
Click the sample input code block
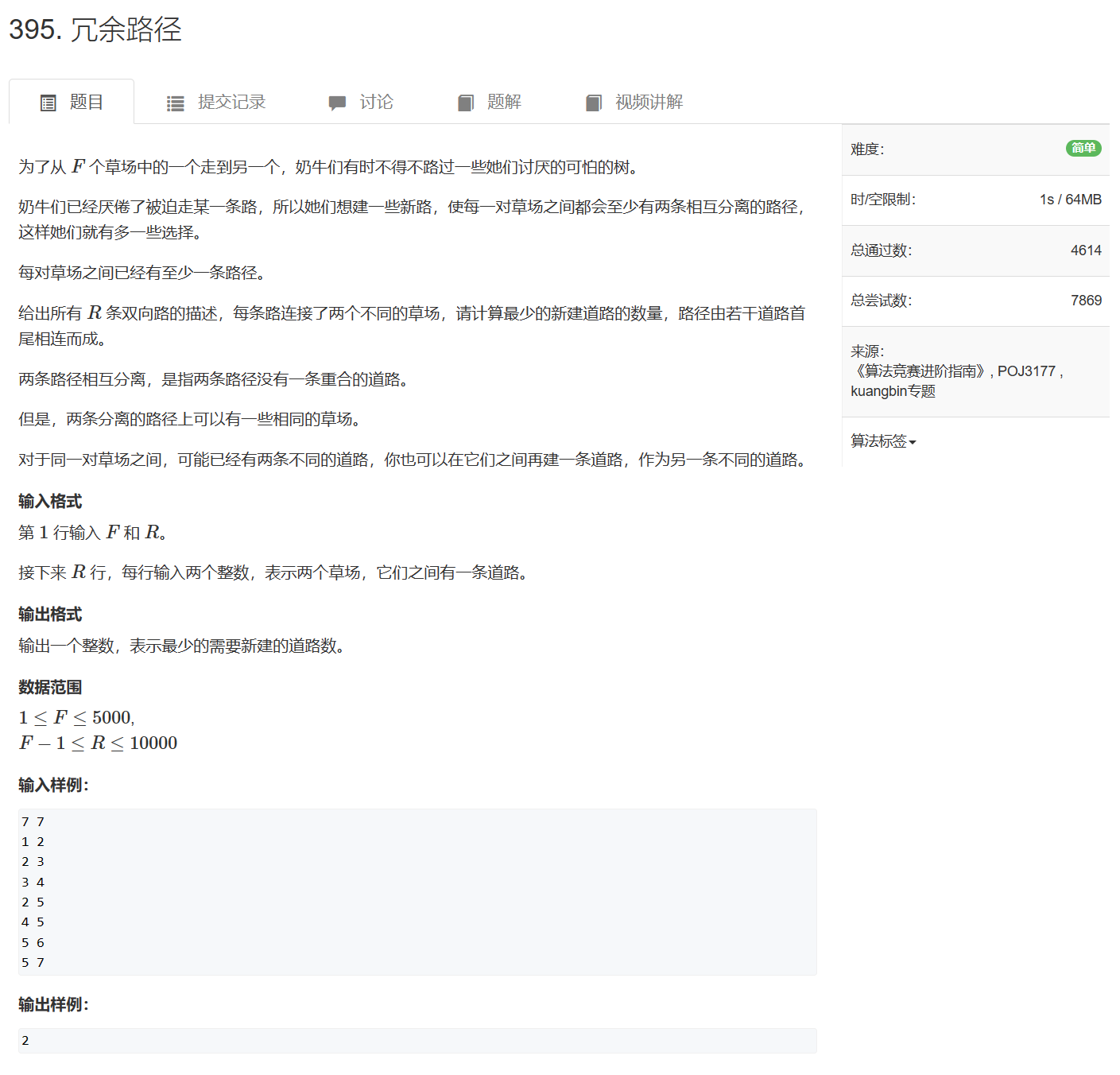point(417,892)
